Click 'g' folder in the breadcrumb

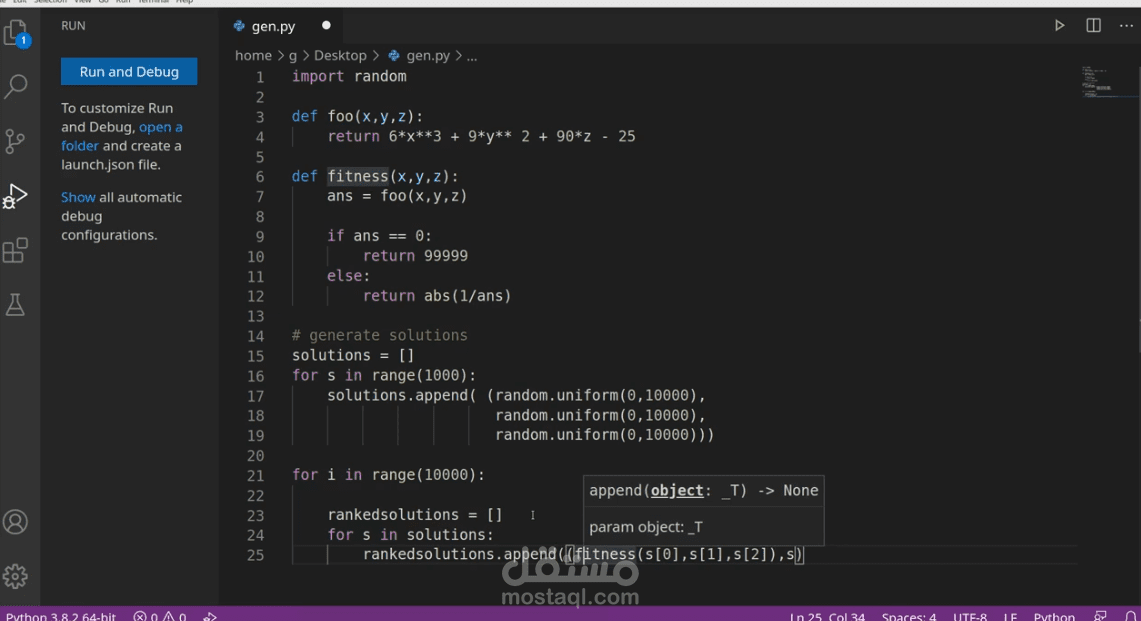(x=293, y=55)
